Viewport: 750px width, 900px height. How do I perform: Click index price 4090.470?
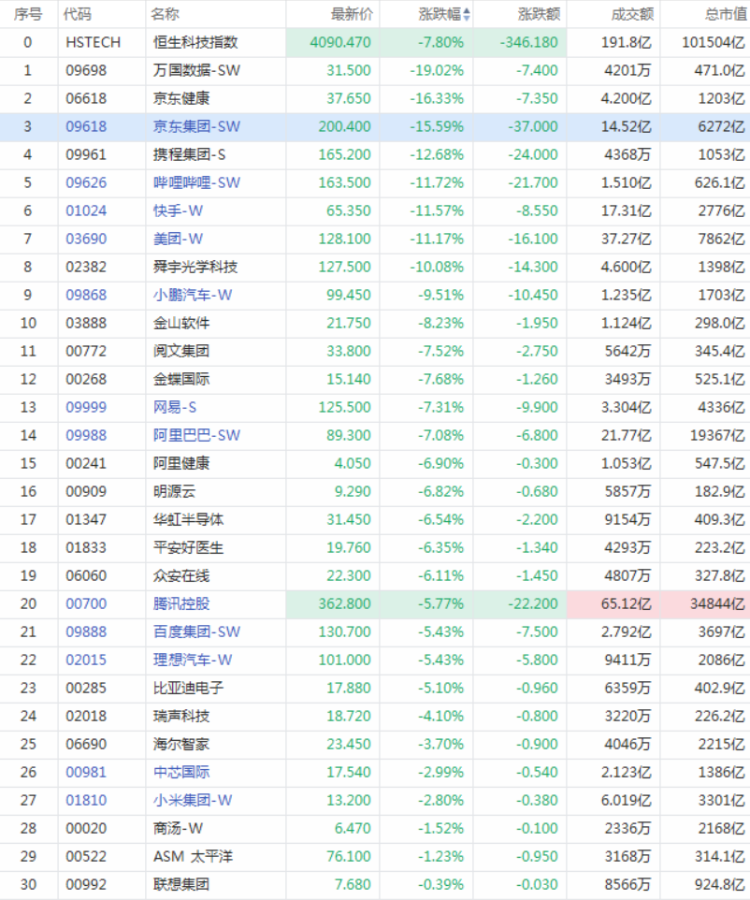(x=340, y=42)
